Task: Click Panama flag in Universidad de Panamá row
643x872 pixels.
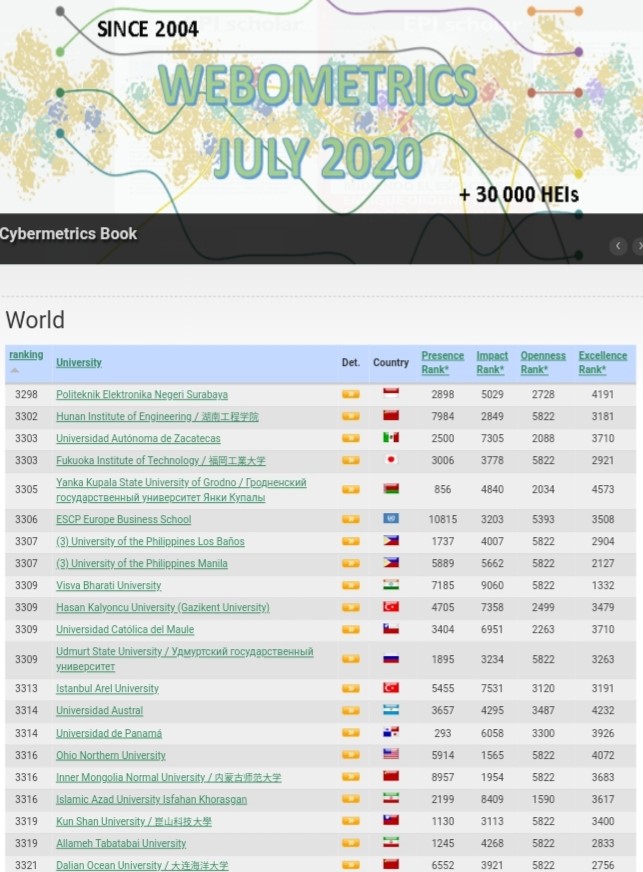Action: pyautogui.click(x=391, y=732)
